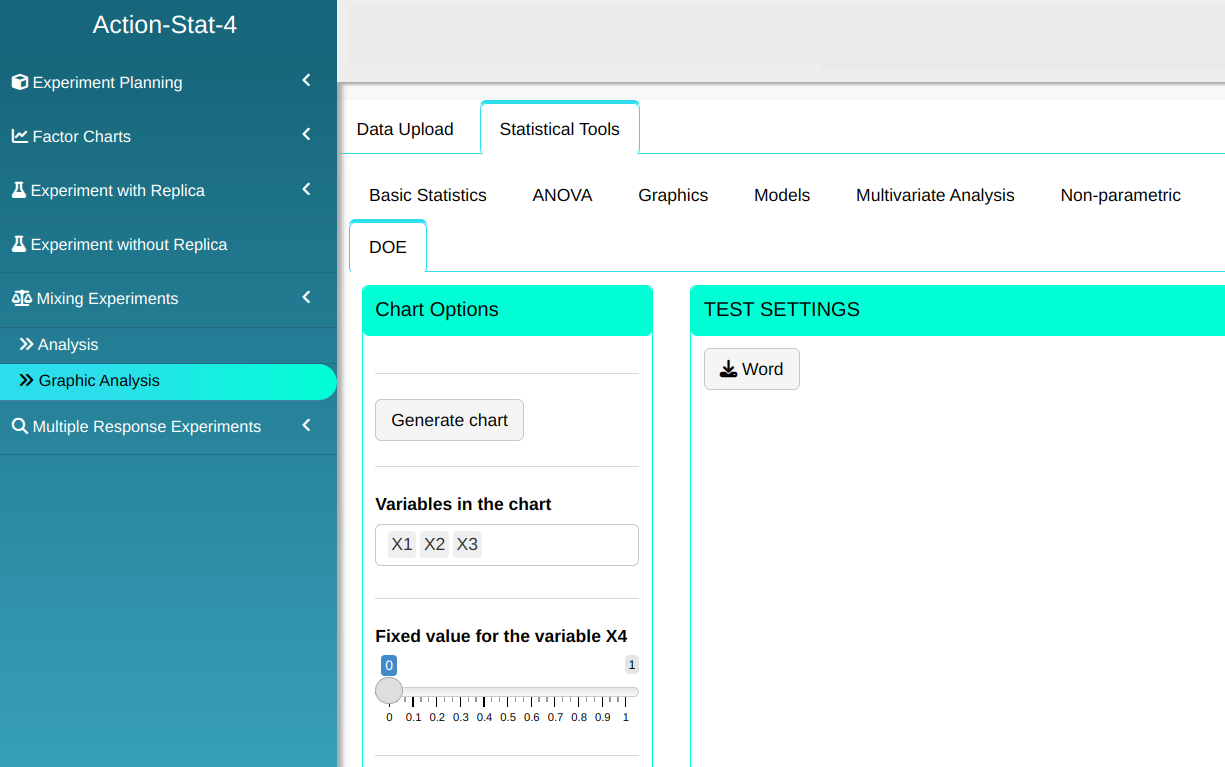
Task: Click the balance scale icon for Mixing Experiments
Action: point(21,298)
